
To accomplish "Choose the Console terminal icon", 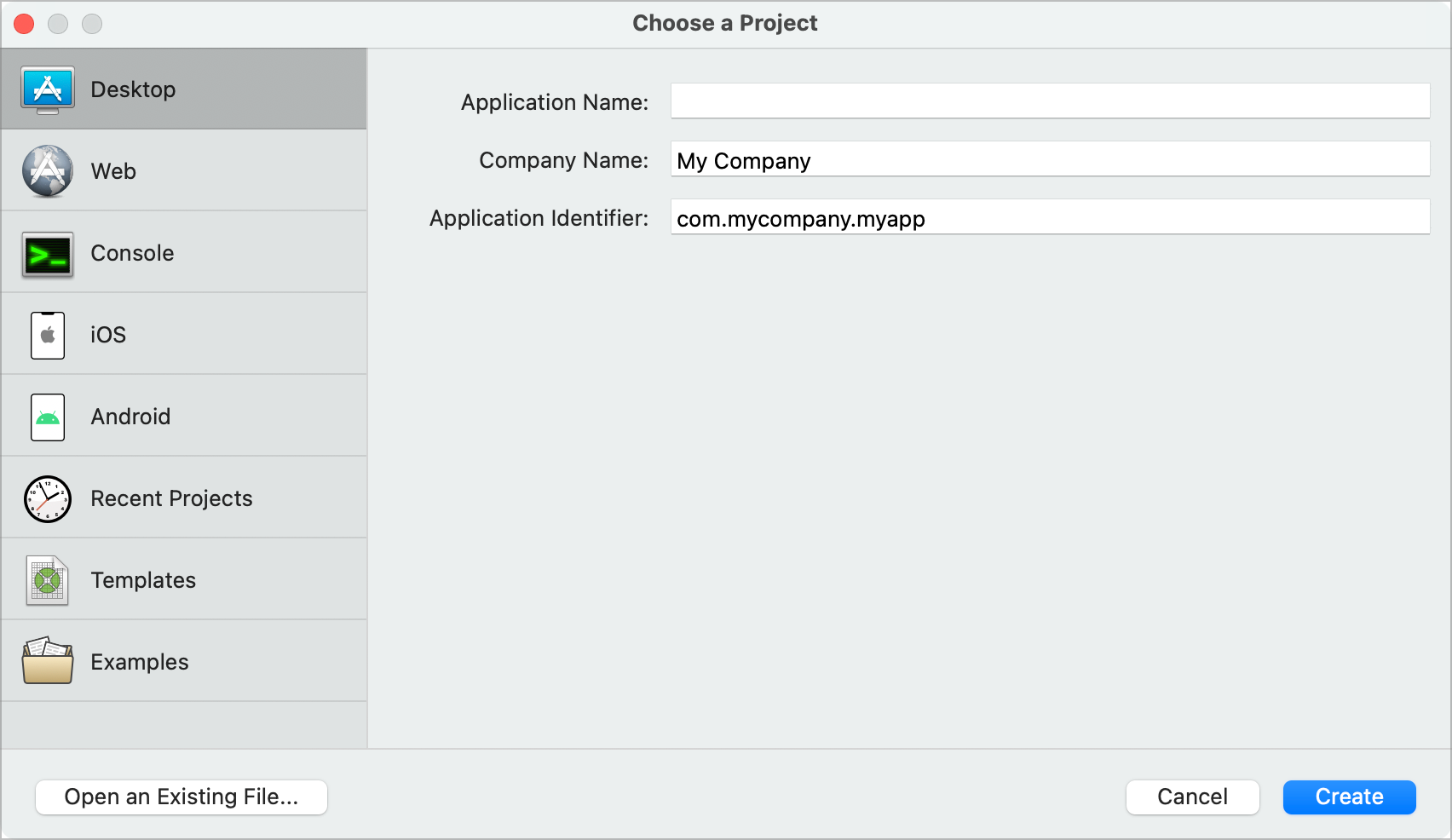I will click(x=48, y=254).
